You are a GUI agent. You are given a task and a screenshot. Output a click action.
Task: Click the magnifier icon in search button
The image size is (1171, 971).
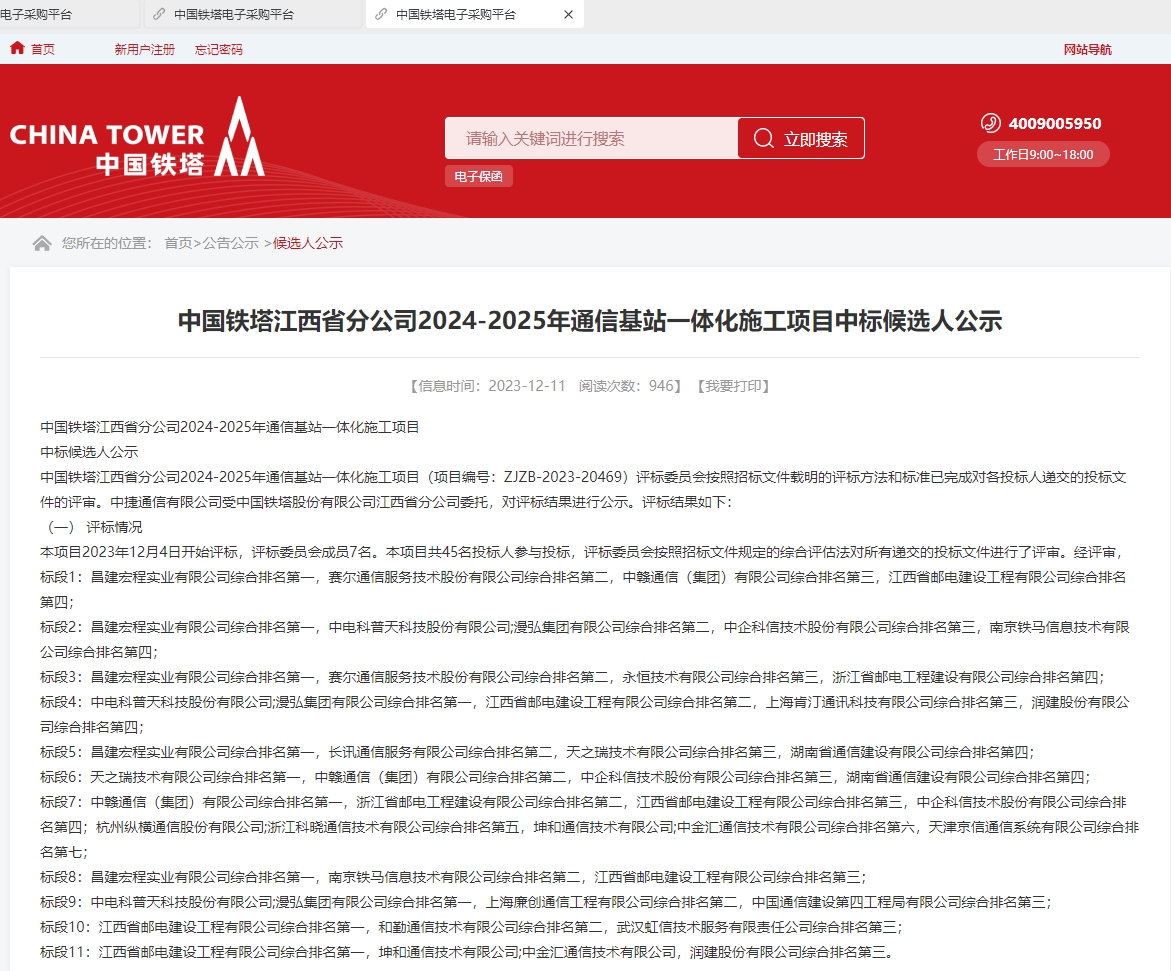tap(763, 138)
